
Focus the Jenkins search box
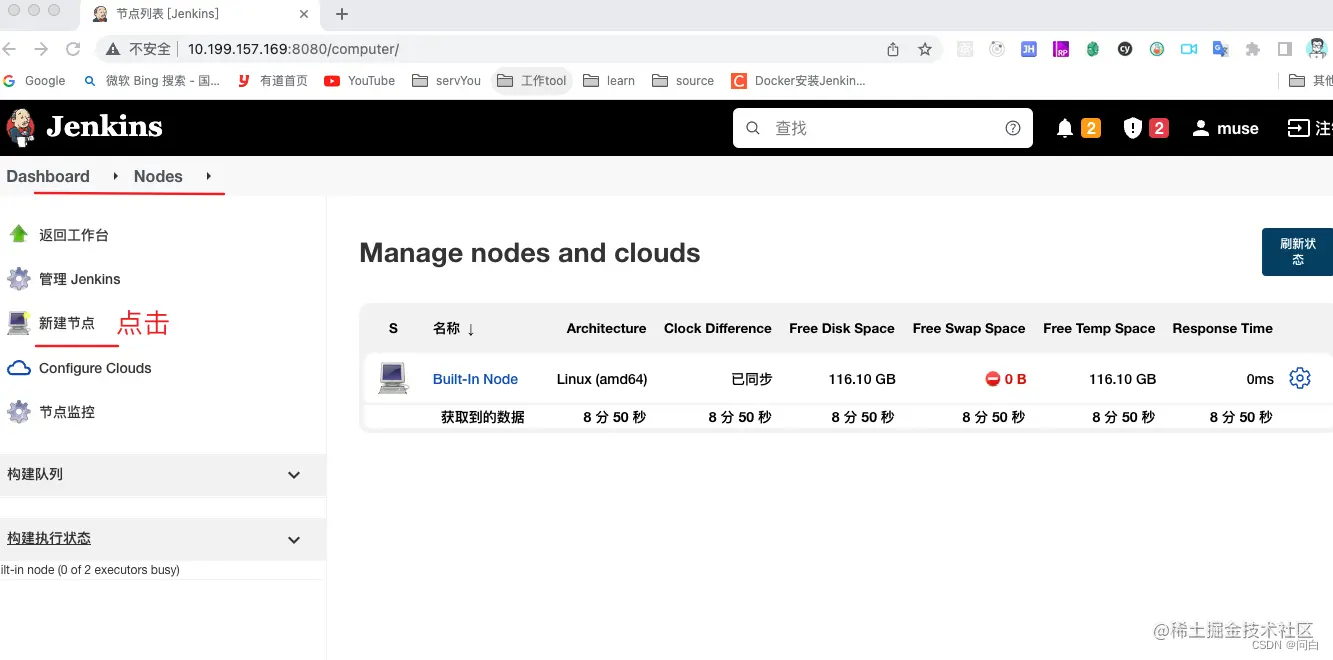(882, 128)
